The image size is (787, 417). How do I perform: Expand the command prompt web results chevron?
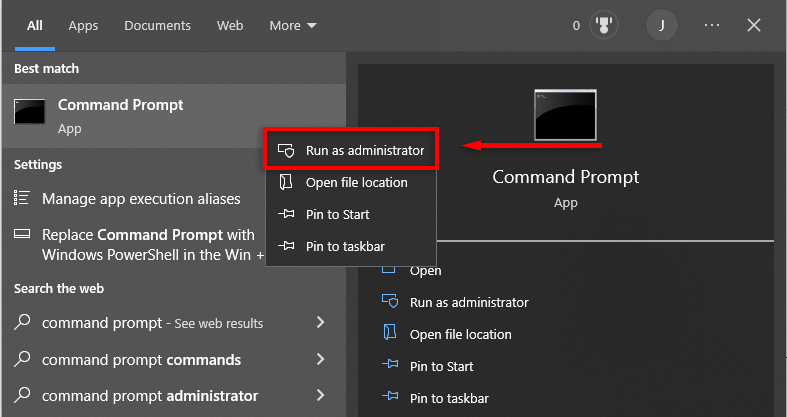320,323
